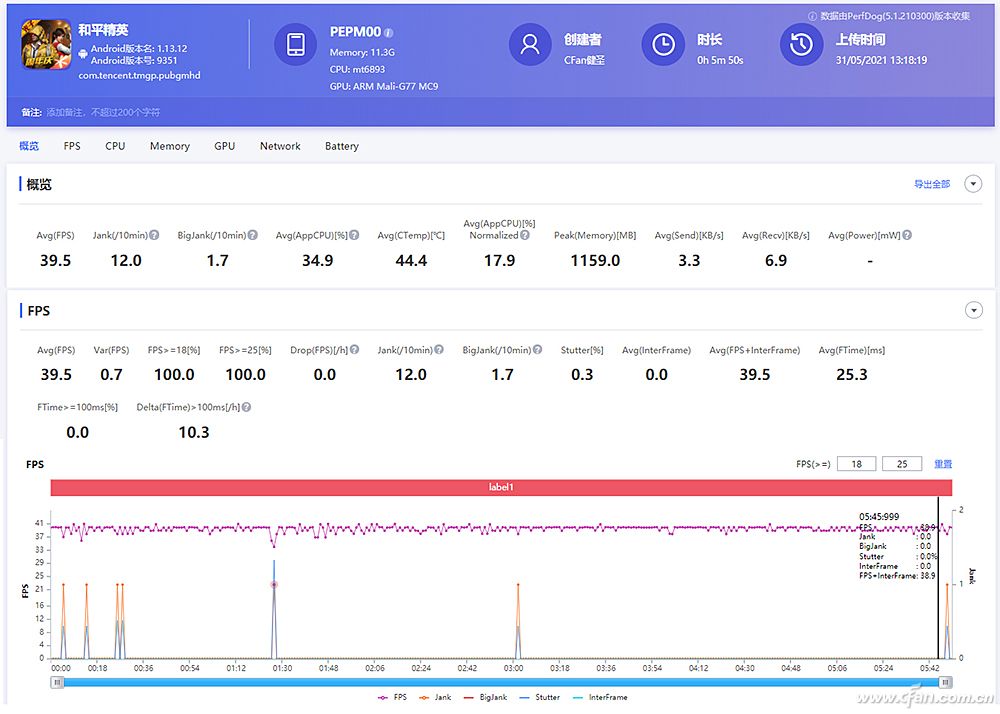
Task: Click the info icon next to PEPM00
Action: 389,32
